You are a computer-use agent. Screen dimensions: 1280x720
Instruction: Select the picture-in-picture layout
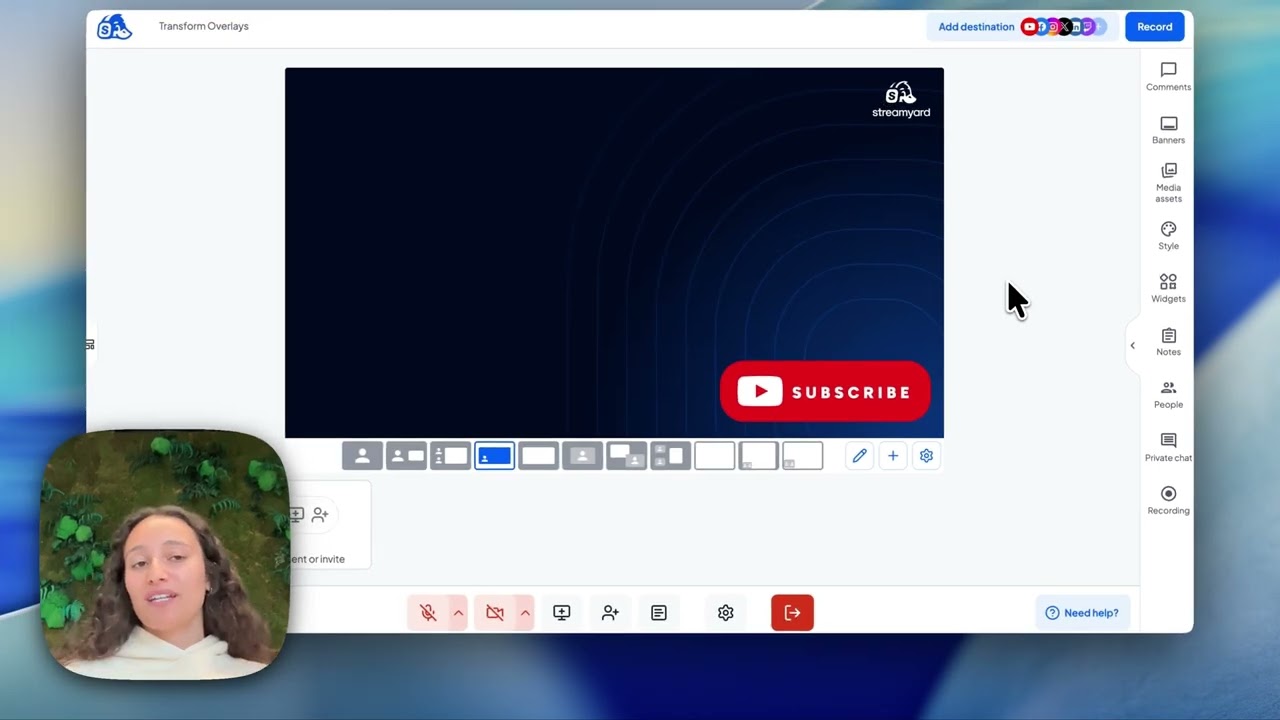tap(626, 456)
